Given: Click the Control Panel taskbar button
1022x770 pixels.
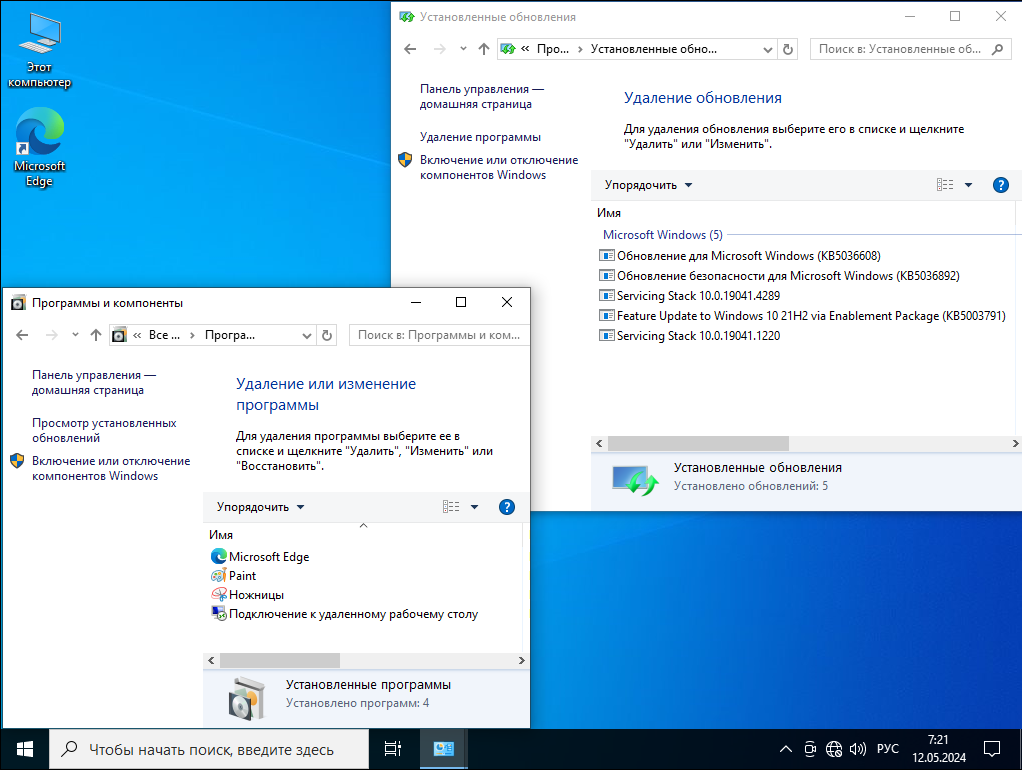Looking at the screenshot, I should [x=443, y=750].
